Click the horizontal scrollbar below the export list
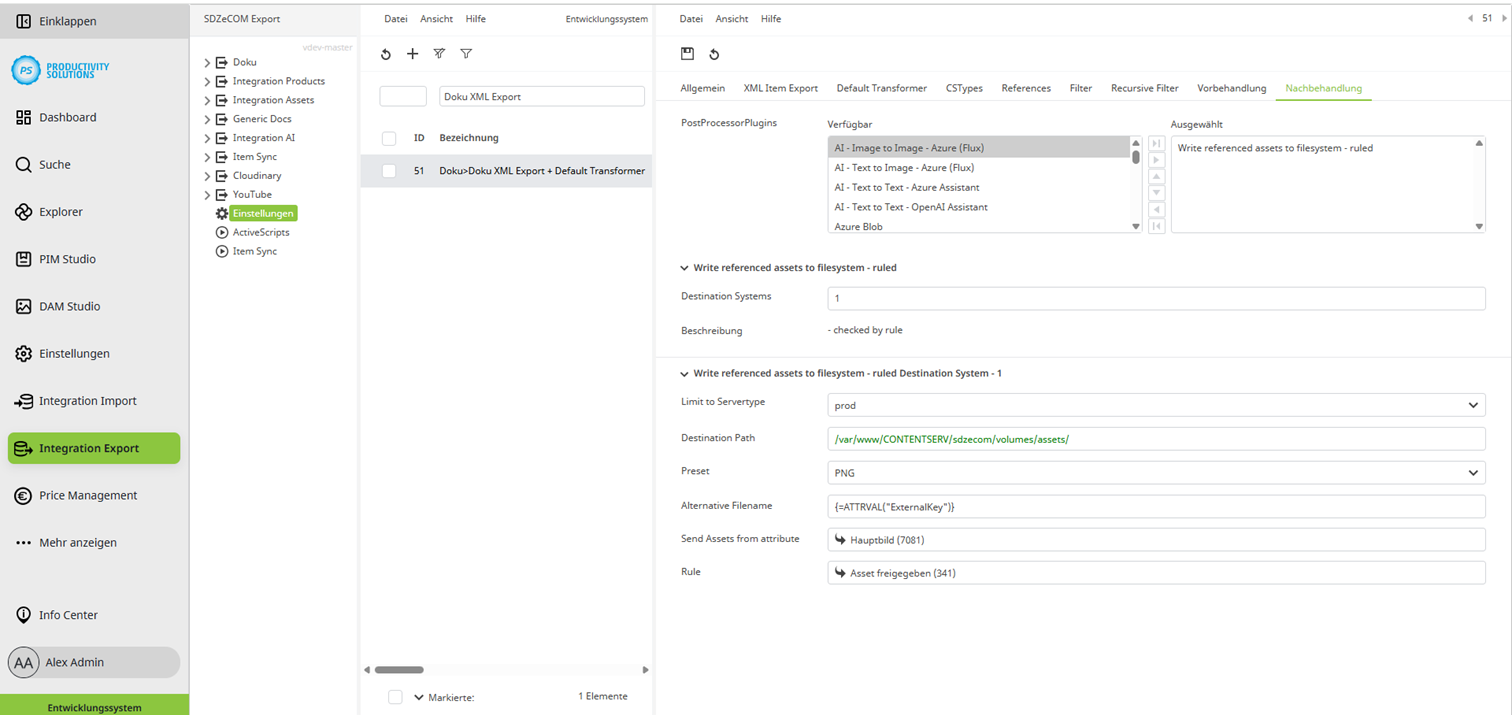1512x715 pixels. click(x=400, y=670)
